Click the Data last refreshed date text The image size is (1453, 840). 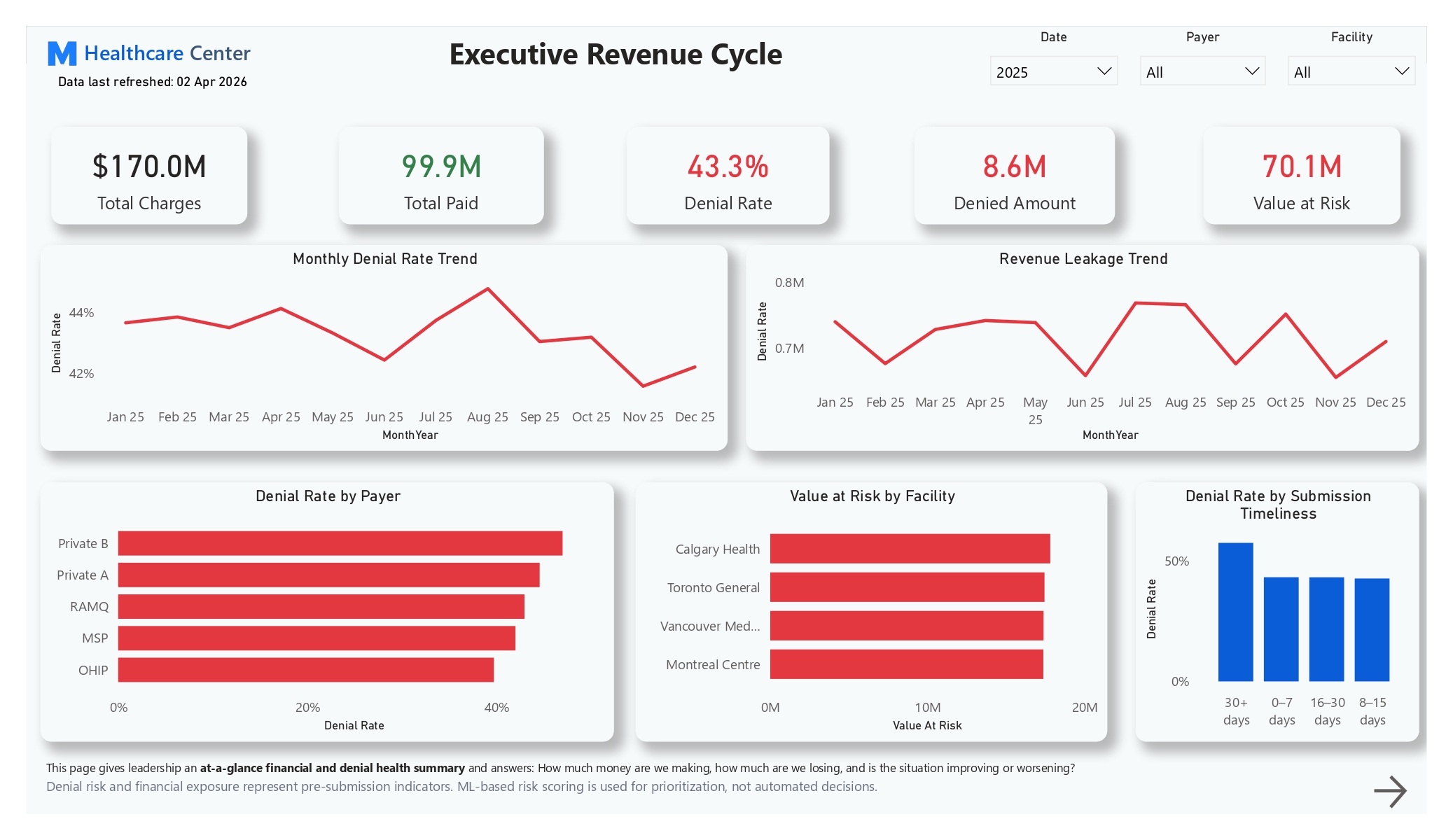[x=153, y=82]
